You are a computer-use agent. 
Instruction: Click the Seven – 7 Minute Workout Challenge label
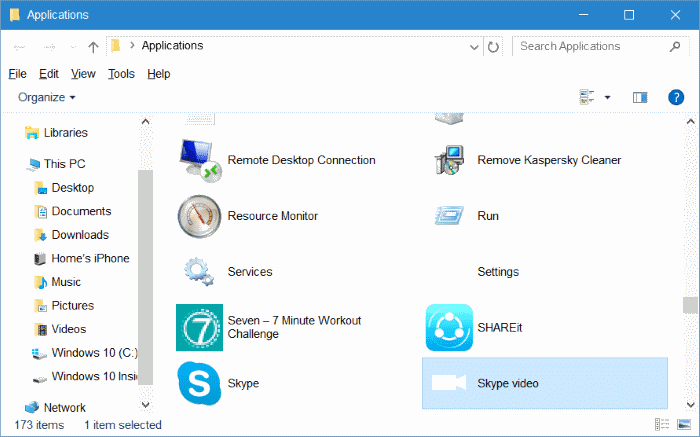point(294,327)
